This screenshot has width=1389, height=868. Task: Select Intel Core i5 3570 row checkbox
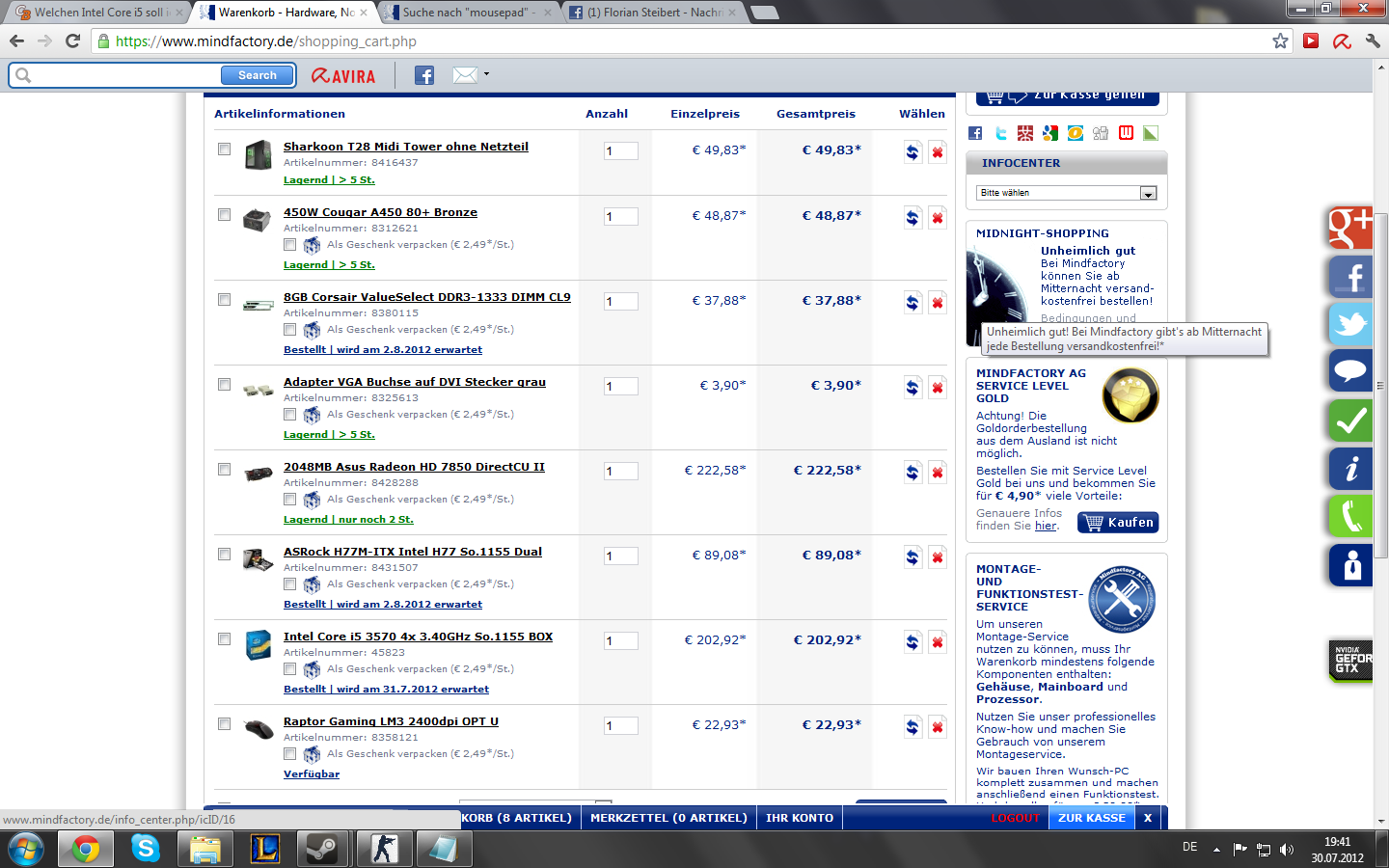[x=224, y=639]
